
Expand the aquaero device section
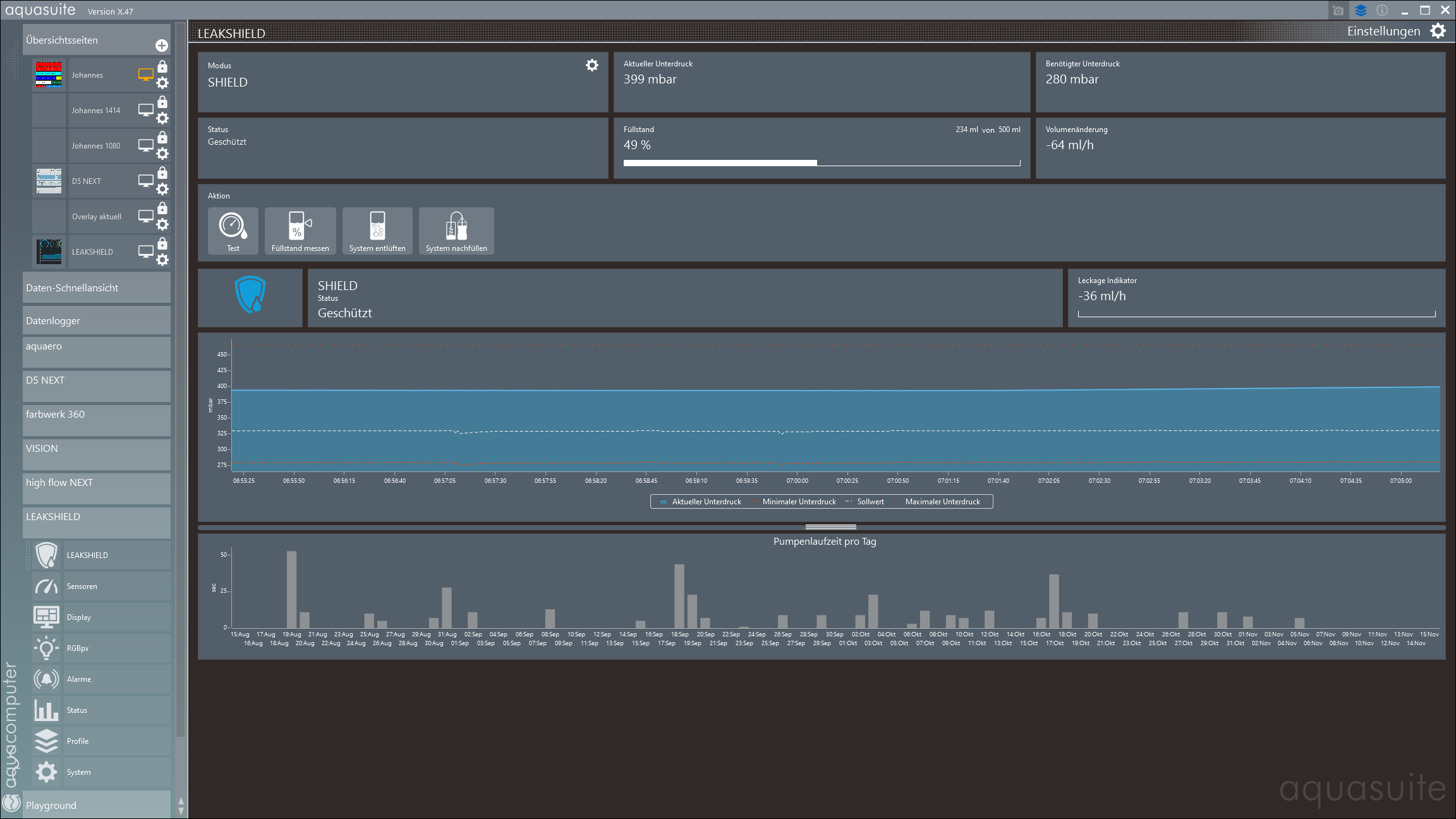point(97,352)
